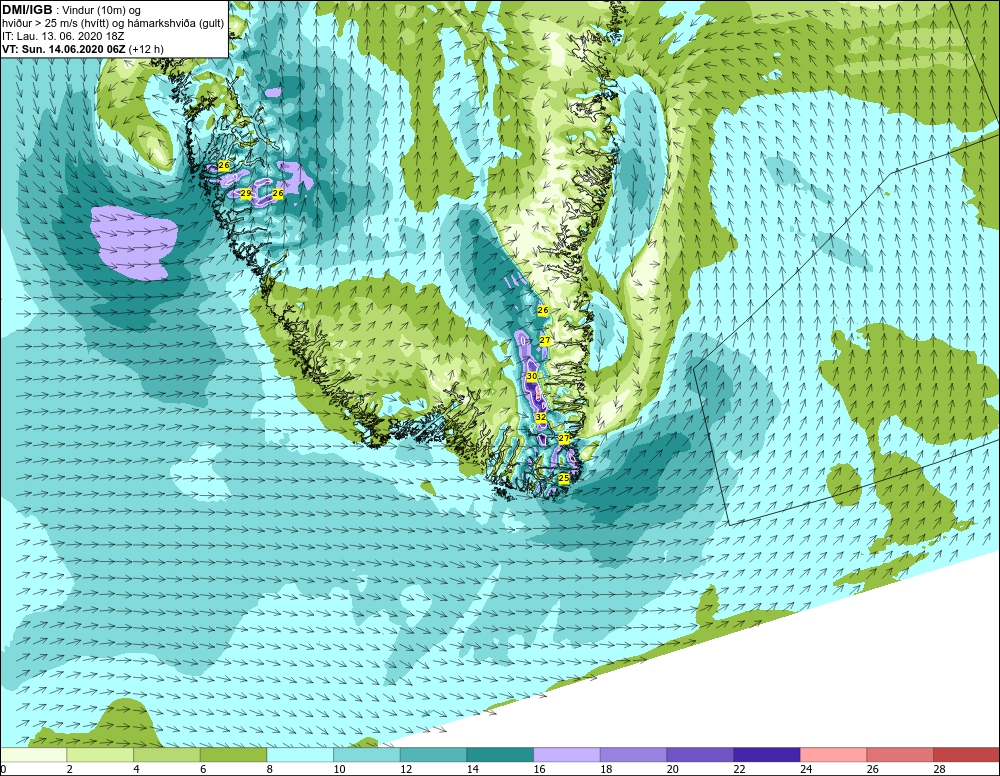1000x776 pixels.
Task: Click the 'IT: Lau. 13. 06. 2020 18Z' line
Action: tap(62, 36)
